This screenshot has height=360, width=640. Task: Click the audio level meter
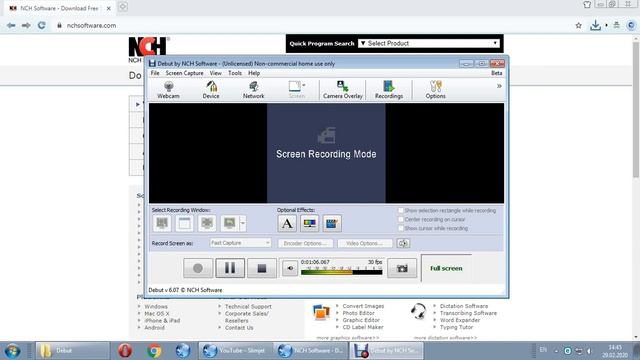pos(342,271)
